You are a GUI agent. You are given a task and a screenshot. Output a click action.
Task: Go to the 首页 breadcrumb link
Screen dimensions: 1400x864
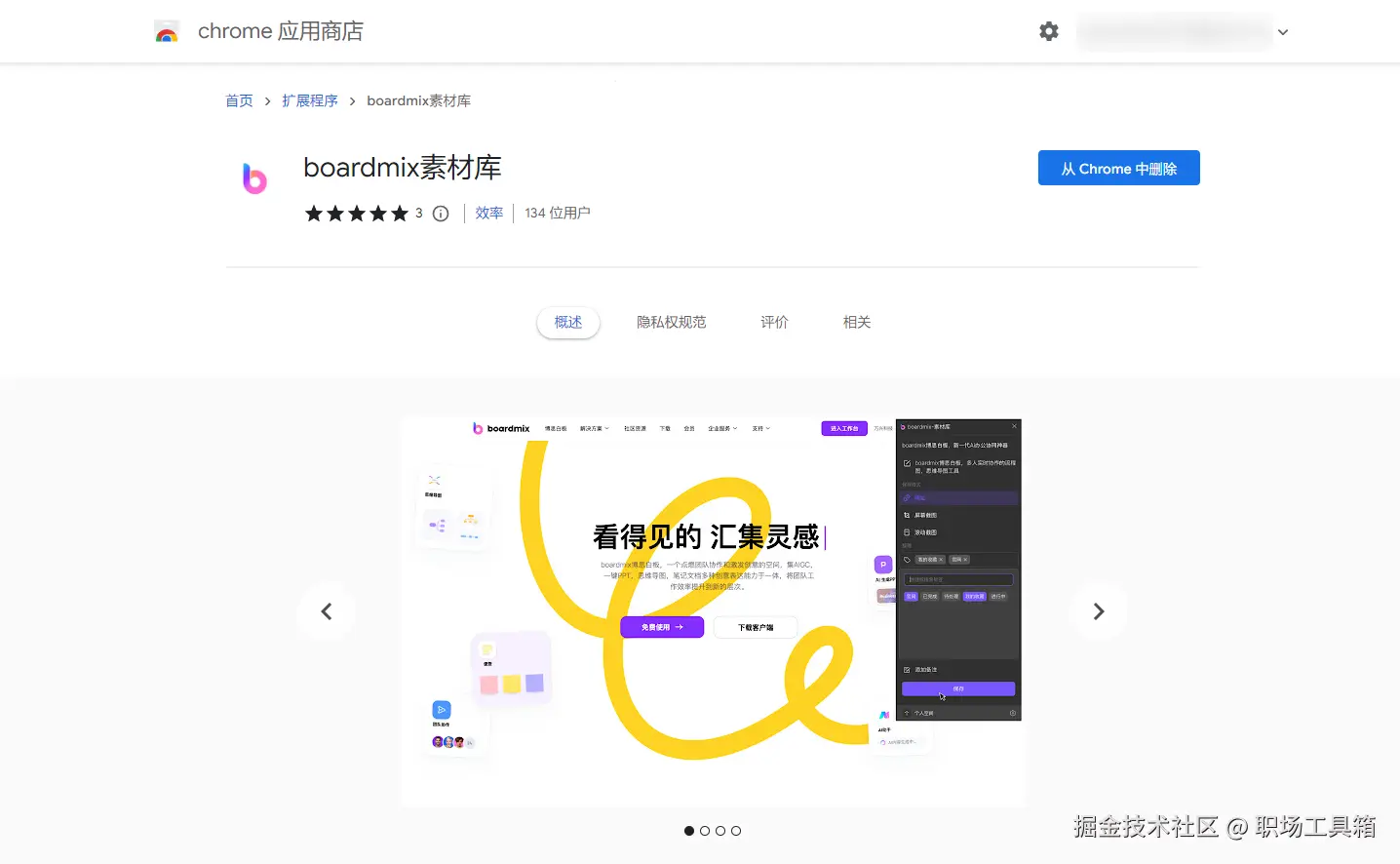239,100
